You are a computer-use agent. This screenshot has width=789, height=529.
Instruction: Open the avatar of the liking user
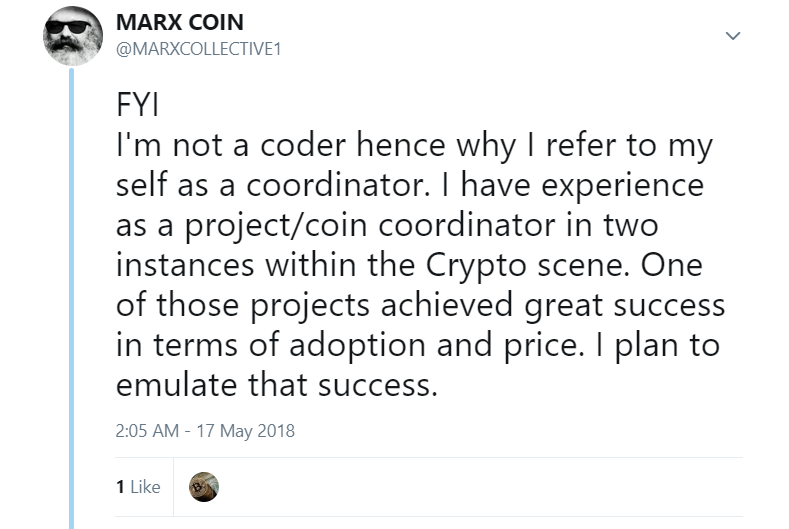tap(204, 486)
